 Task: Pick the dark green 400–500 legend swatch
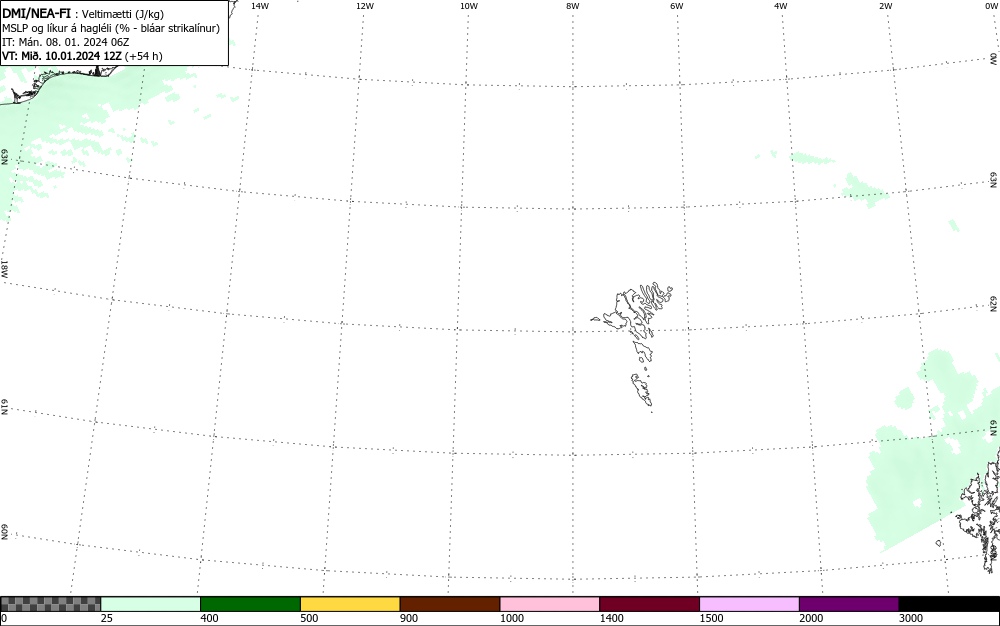(x=250, y=604)
